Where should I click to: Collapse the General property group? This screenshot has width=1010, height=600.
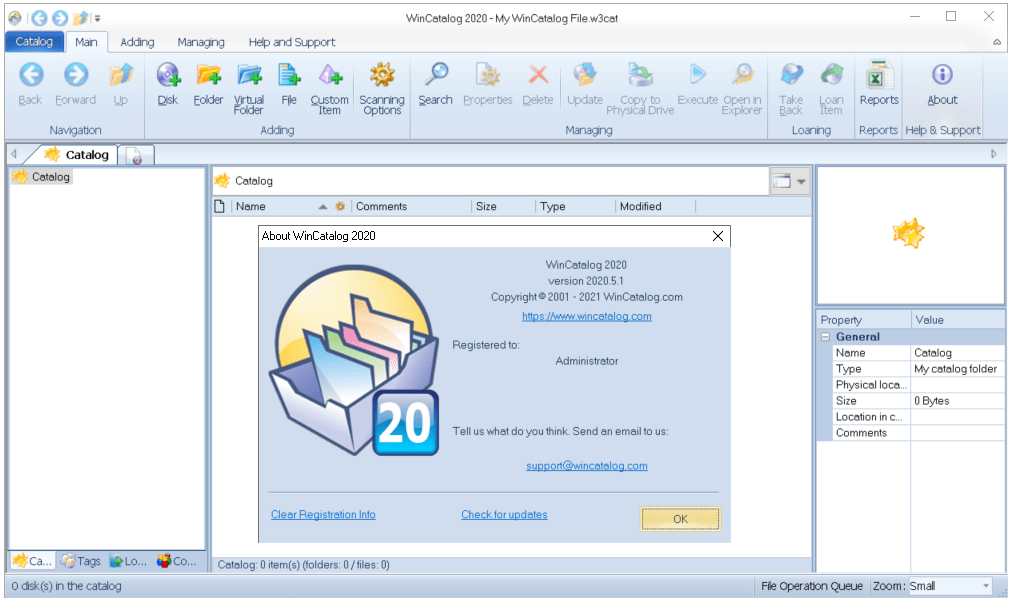[x=825, y=336]
